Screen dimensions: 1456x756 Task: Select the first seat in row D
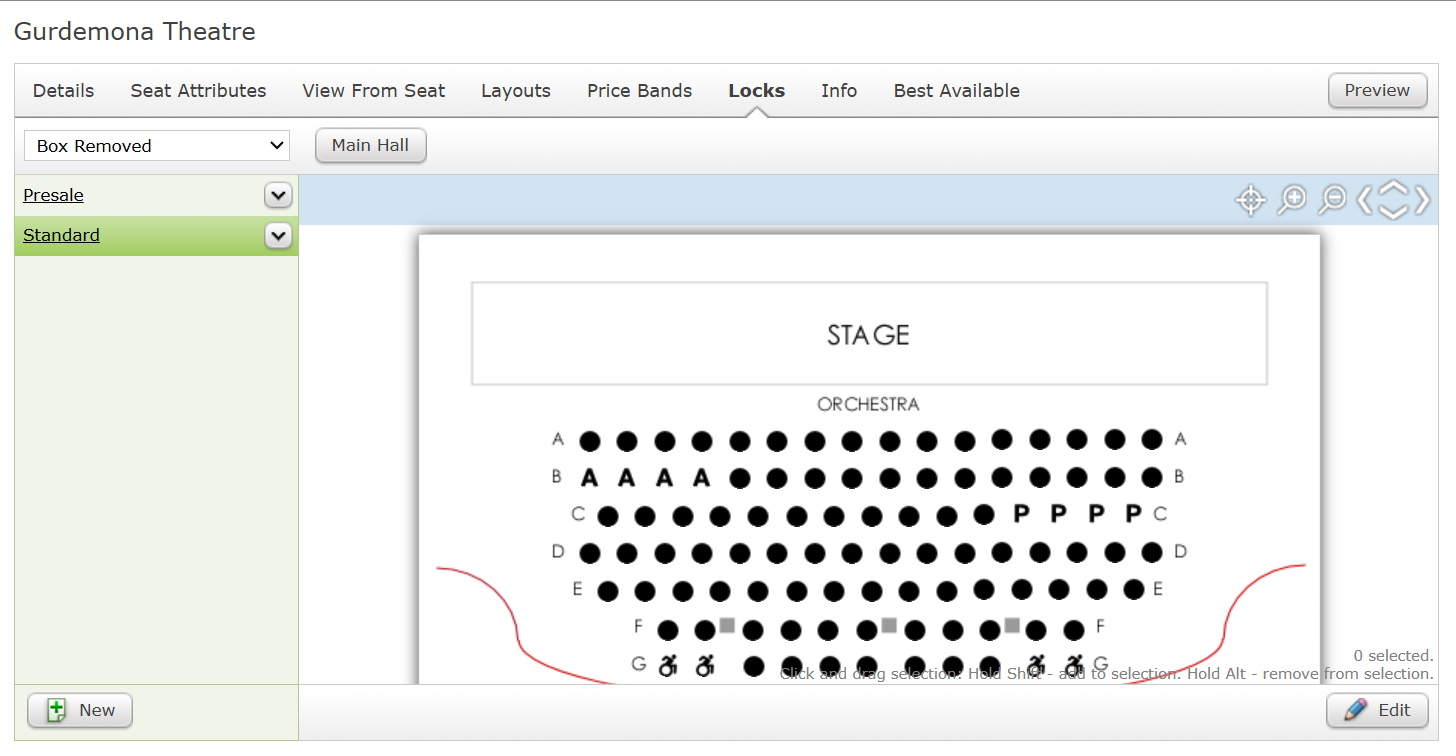point(590,553)
